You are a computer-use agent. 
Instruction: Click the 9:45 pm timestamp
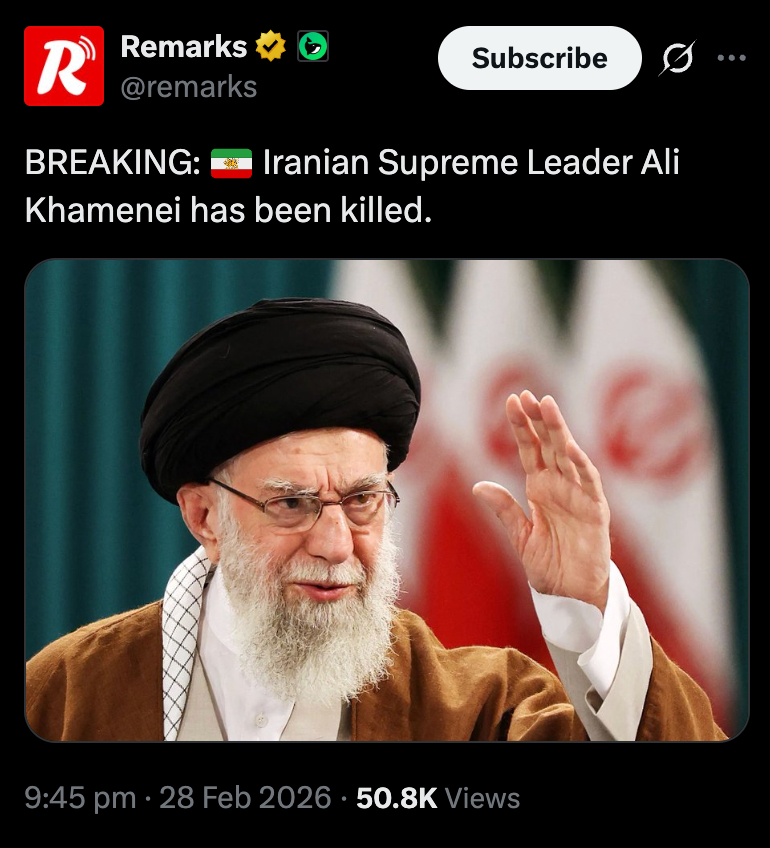(80, 798)
